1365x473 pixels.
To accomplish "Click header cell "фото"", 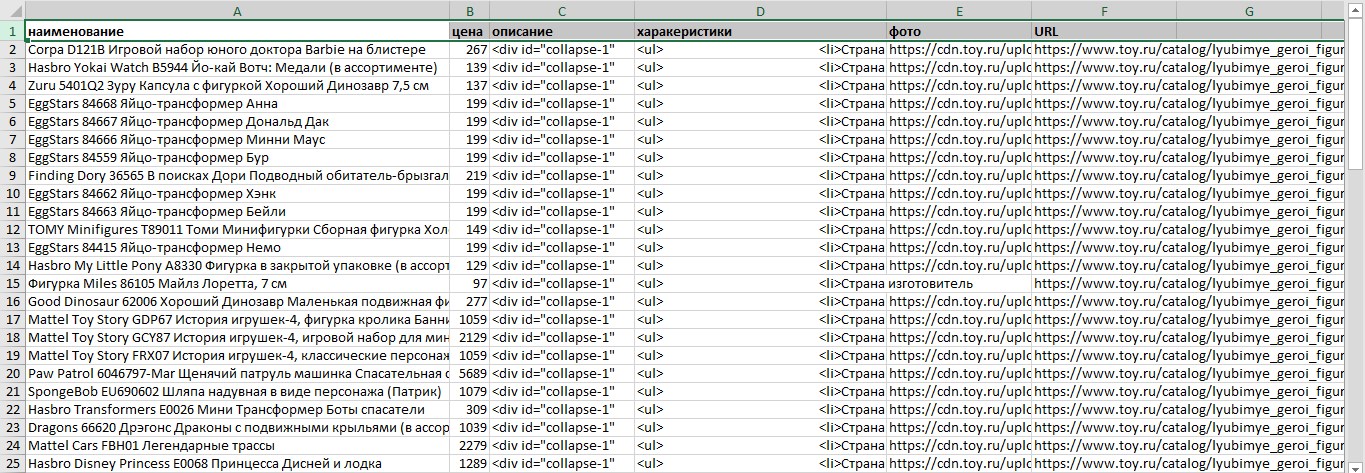I will click(x=959, y=31).
